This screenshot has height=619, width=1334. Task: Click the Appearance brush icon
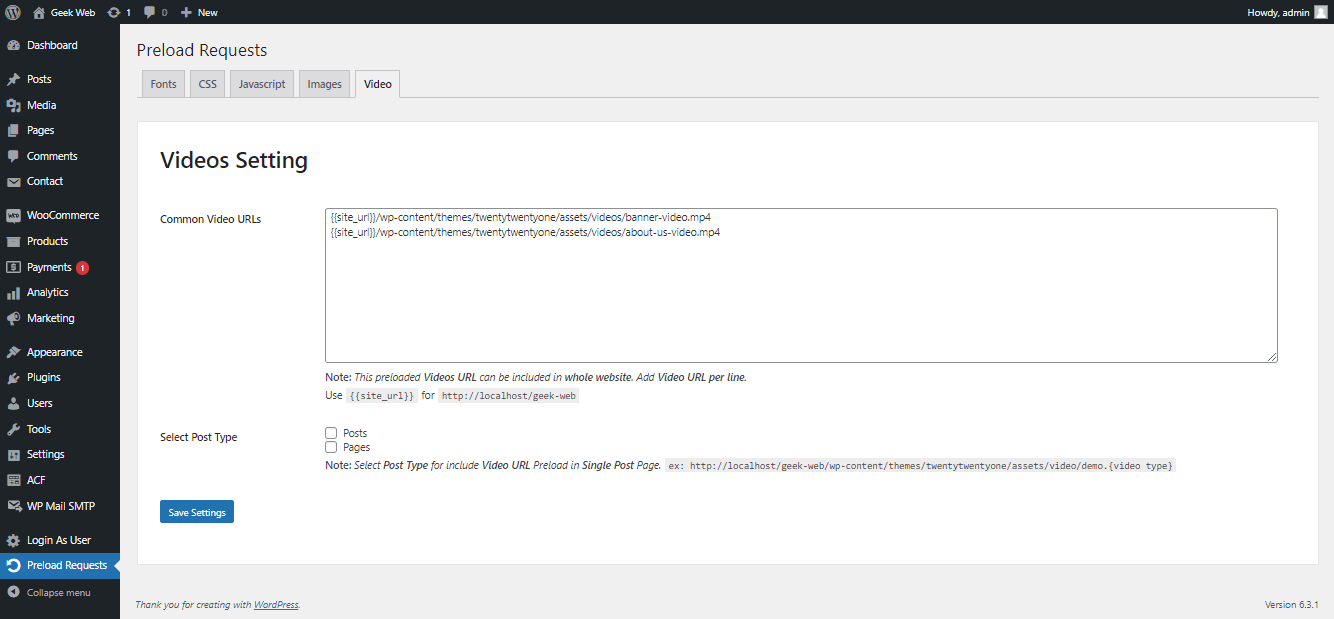[13, 352]
